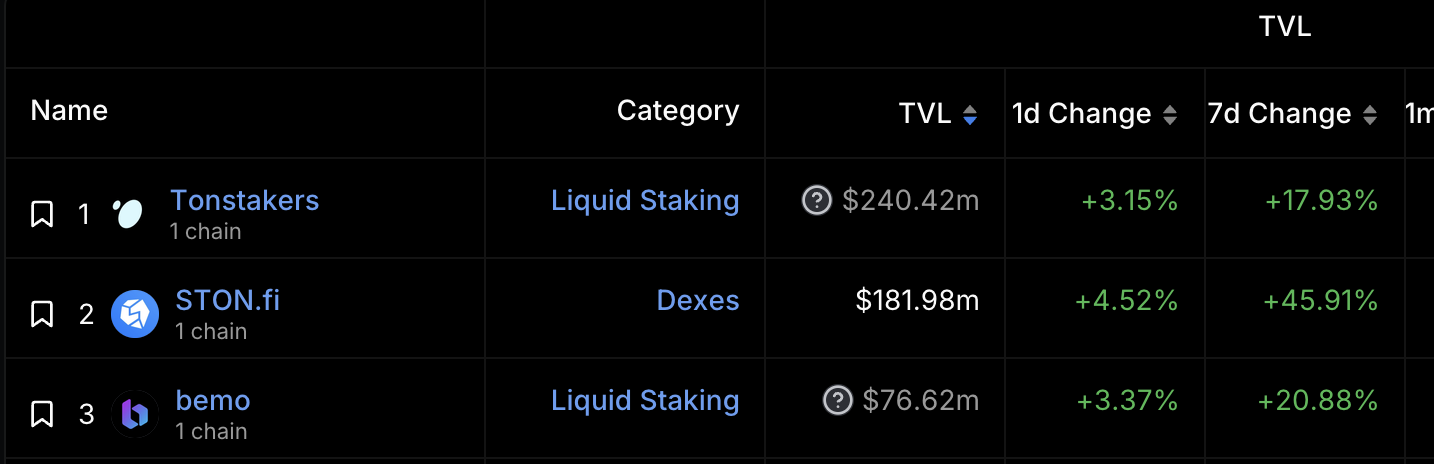Click the question mark icon beside $76.62m
Image resolution: width=1434 pixels, height=464 pixels.
tap(838, 401)
